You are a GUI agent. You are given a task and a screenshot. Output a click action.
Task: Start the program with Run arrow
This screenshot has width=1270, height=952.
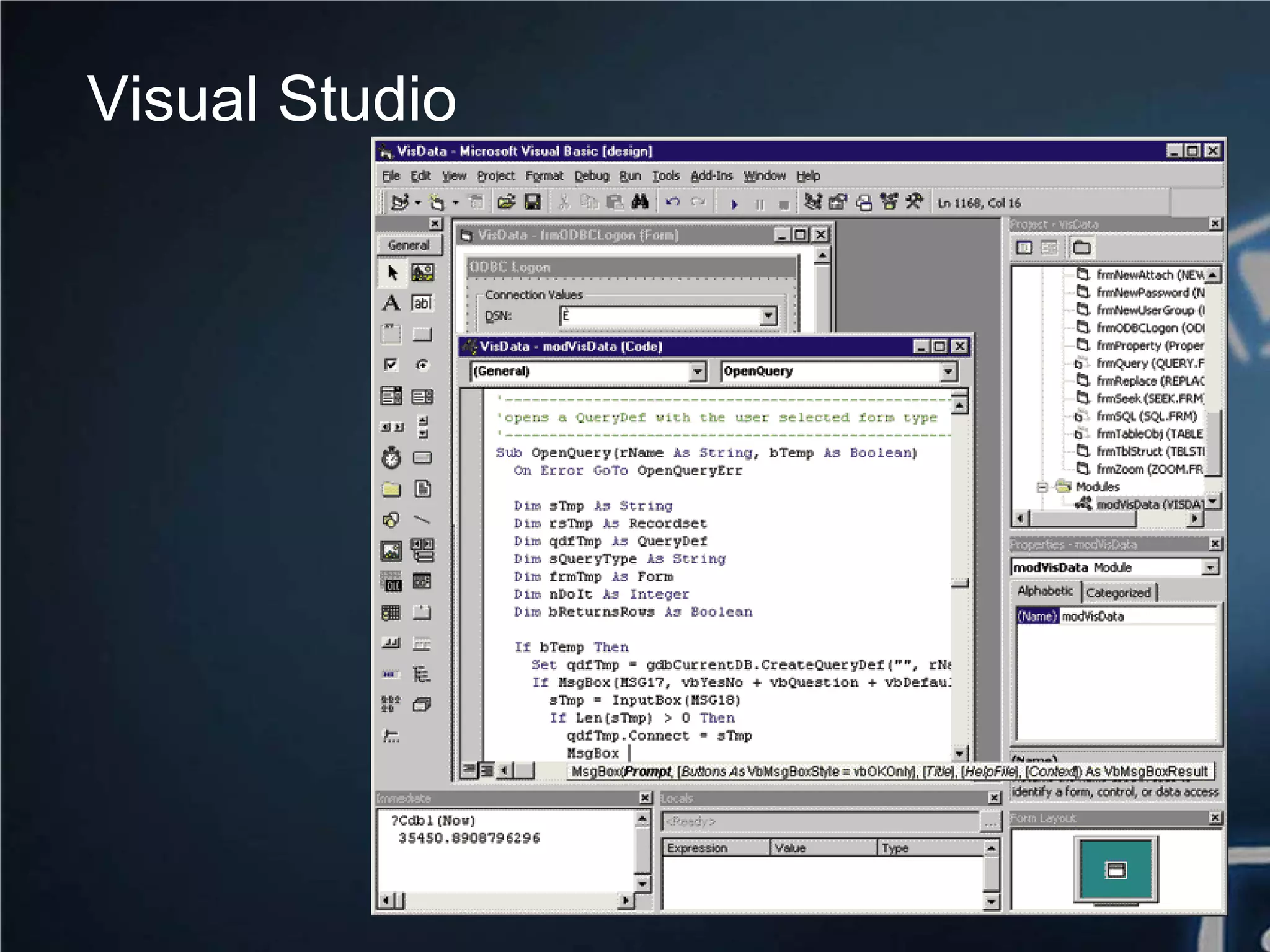point(734,204)
